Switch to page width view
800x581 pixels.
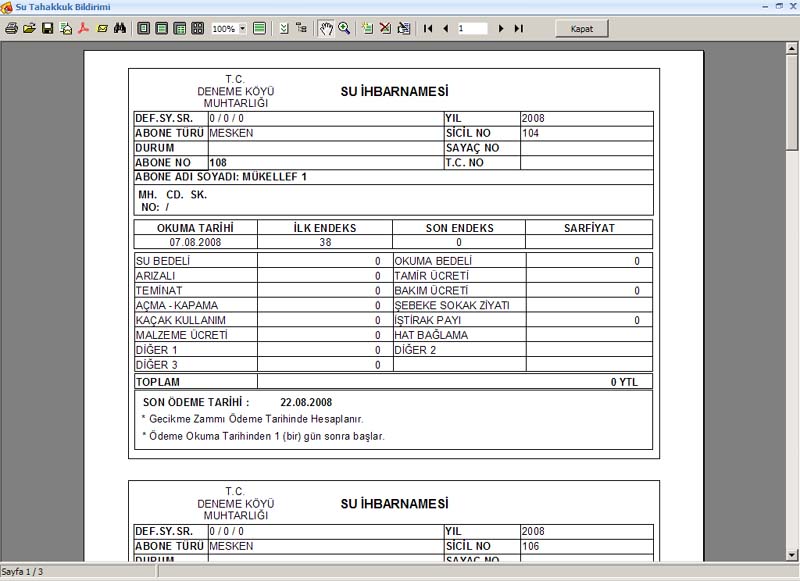(x=162, y=29)
